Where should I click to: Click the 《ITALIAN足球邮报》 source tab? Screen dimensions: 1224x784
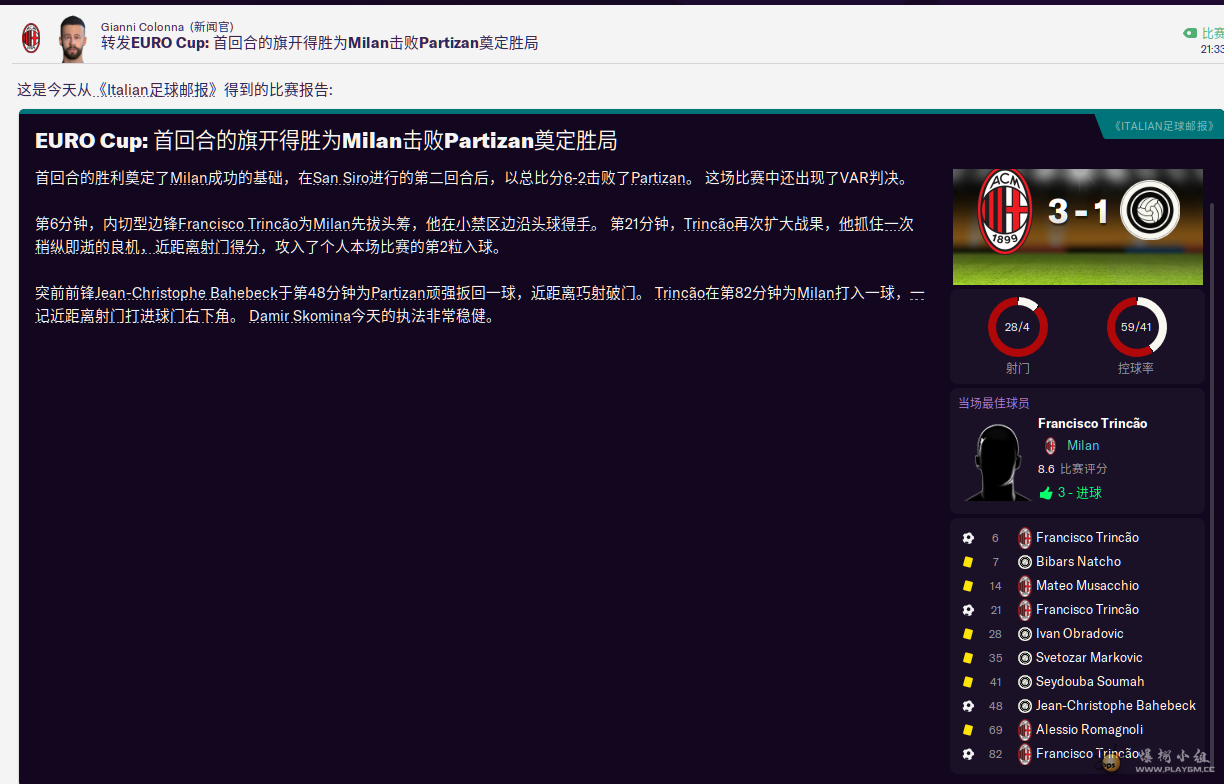click(x=1162, y=126)
